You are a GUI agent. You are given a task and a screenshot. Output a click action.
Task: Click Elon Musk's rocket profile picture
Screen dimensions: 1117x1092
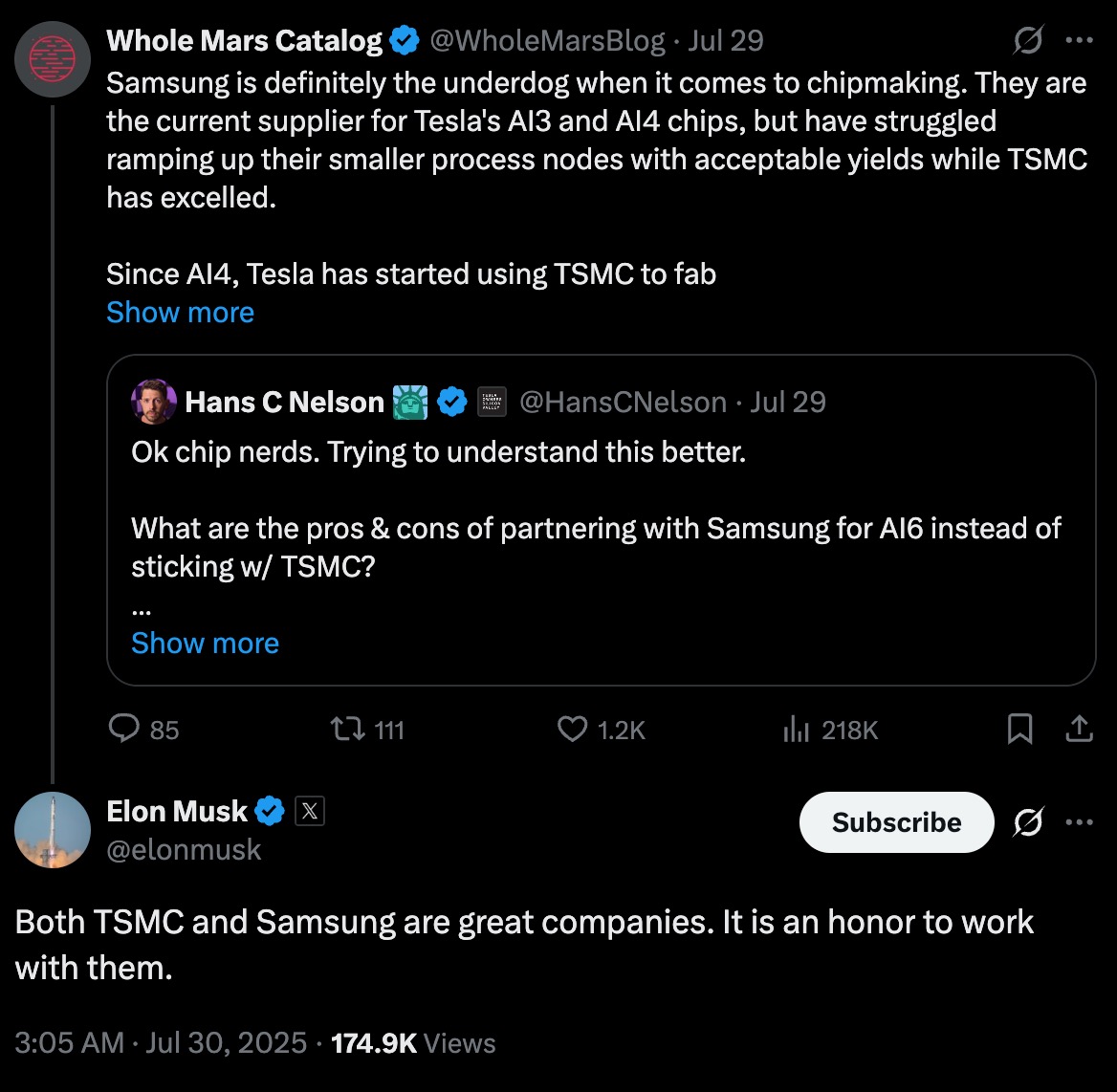pyautogui.click(x=53, y=830)
